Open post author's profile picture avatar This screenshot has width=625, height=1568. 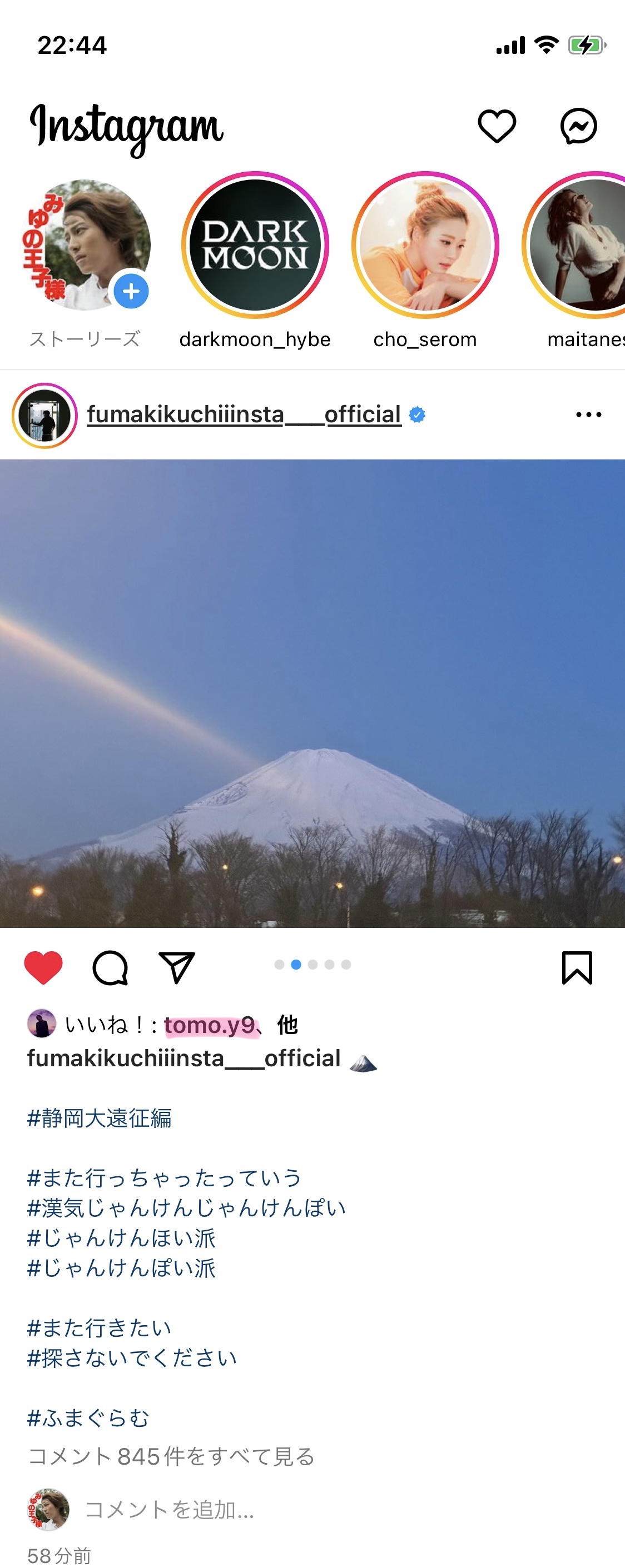click(44, 415)
